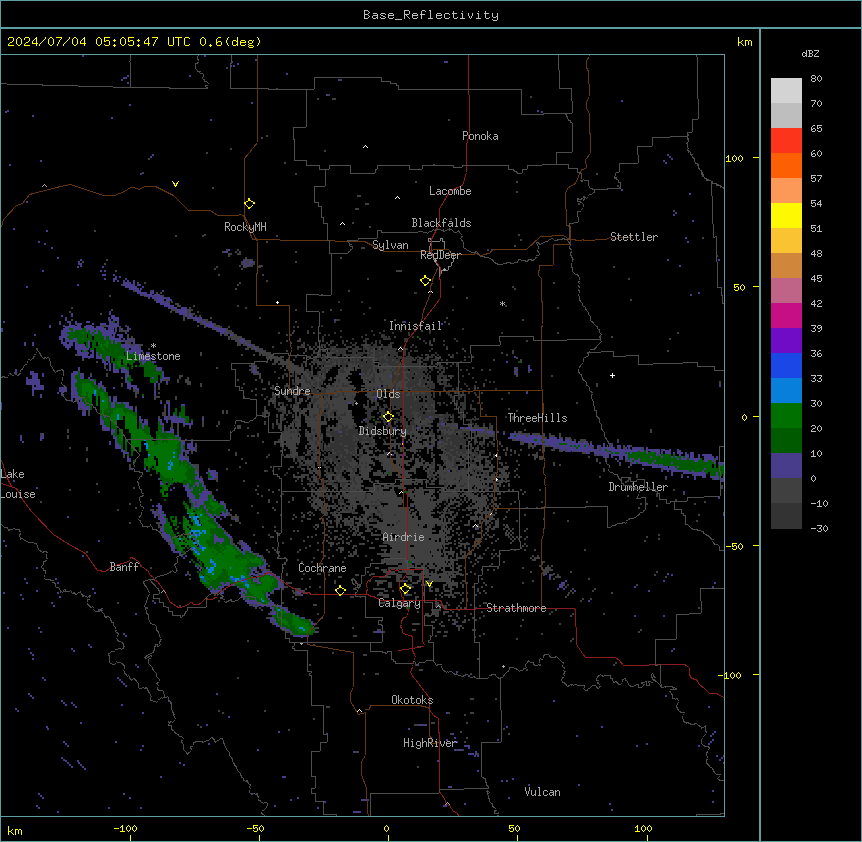Pick the magenta 39-42 dBZ legend swatch
Image resolution: width=862 pixels, height=842 pixels.
[786, 315]
